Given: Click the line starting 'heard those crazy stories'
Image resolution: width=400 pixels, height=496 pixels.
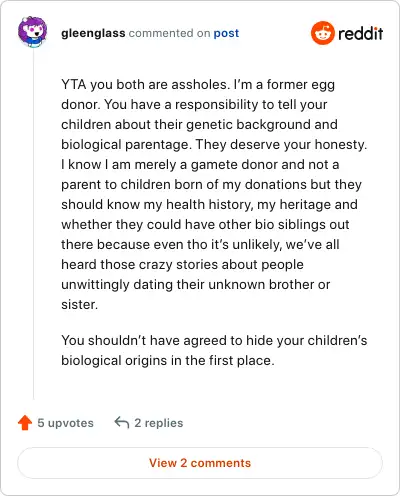Looking at the screenshot, I should point(182,264).
